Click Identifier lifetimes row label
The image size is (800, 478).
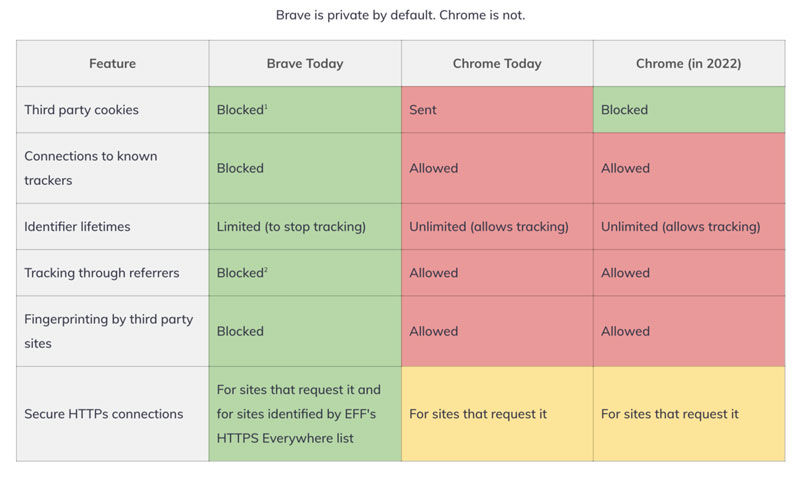[x=78, y=227]
